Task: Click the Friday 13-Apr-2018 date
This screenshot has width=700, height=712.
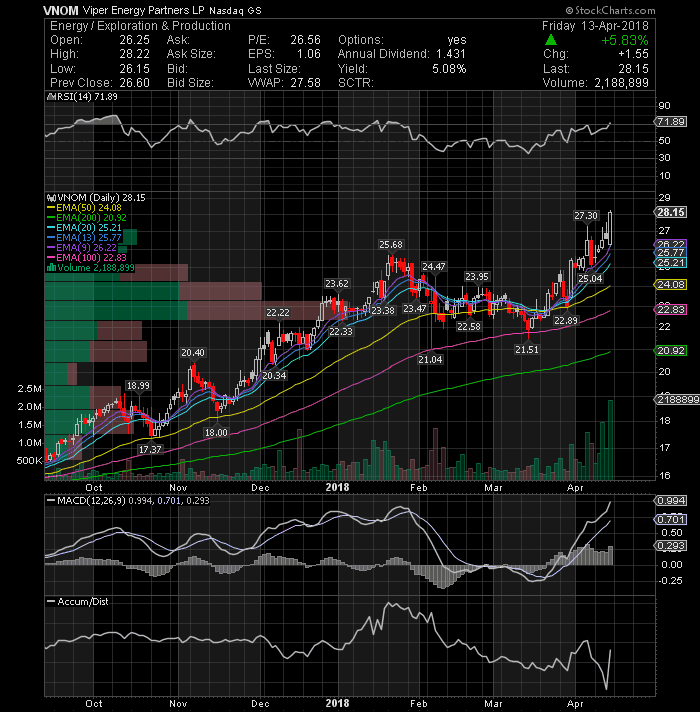Action: tap(595, 26)
